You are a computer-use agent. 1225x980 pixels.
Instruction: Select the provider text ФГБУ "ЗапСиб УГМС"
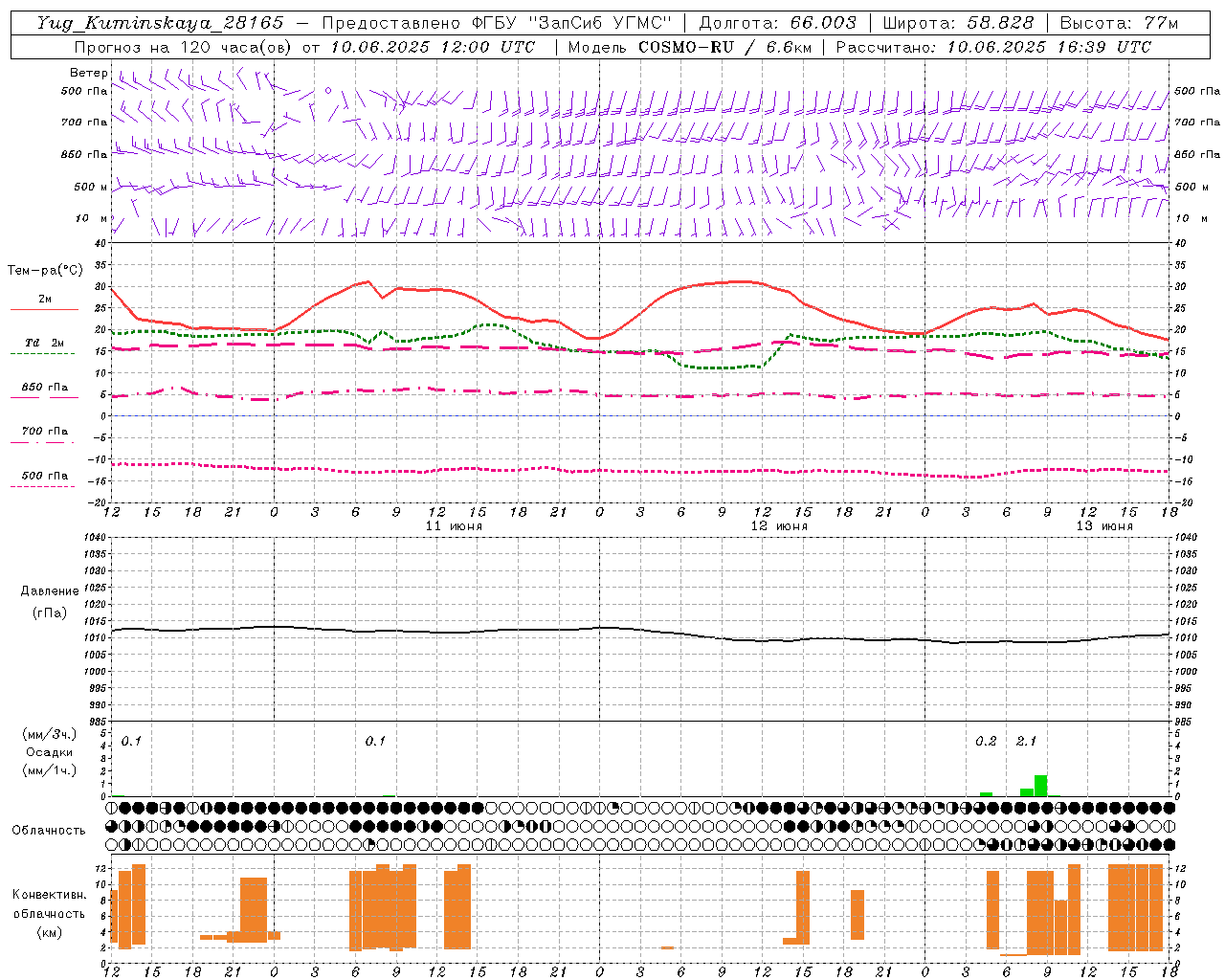coord(572,23)
